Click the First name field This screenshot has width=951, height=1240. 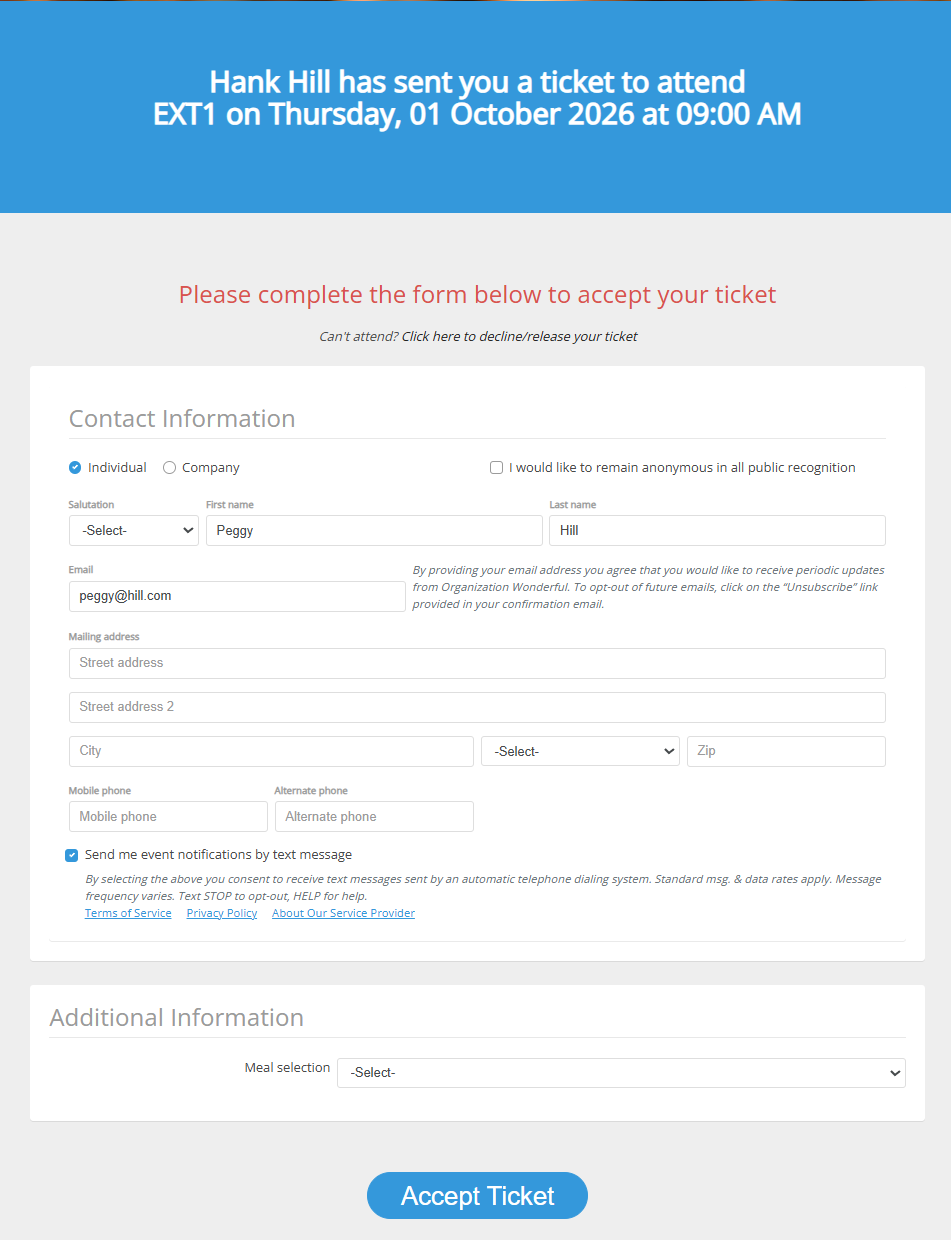point(374,531)
